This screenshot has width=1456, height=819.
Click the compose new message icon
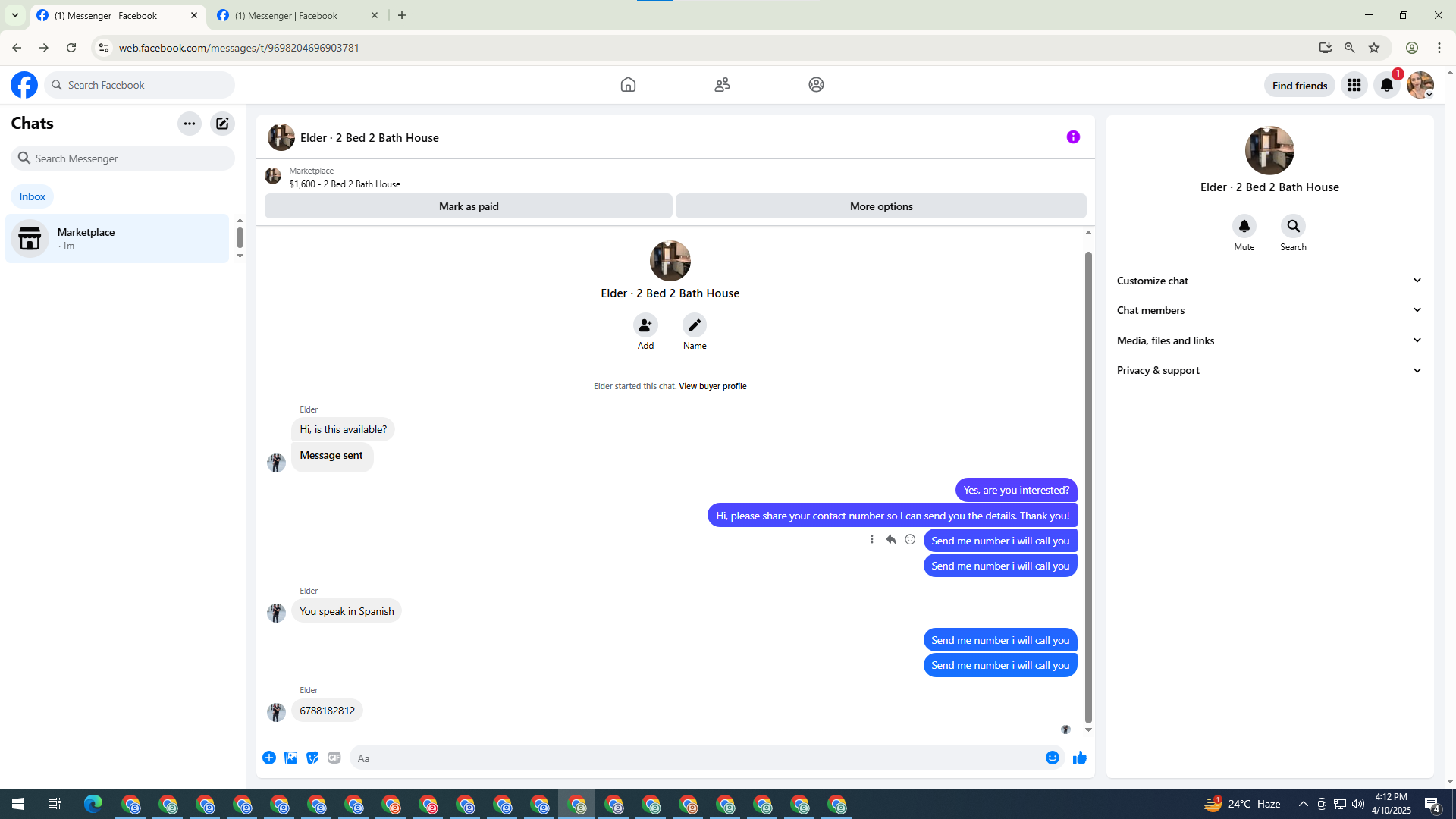[x=222, y=124]
